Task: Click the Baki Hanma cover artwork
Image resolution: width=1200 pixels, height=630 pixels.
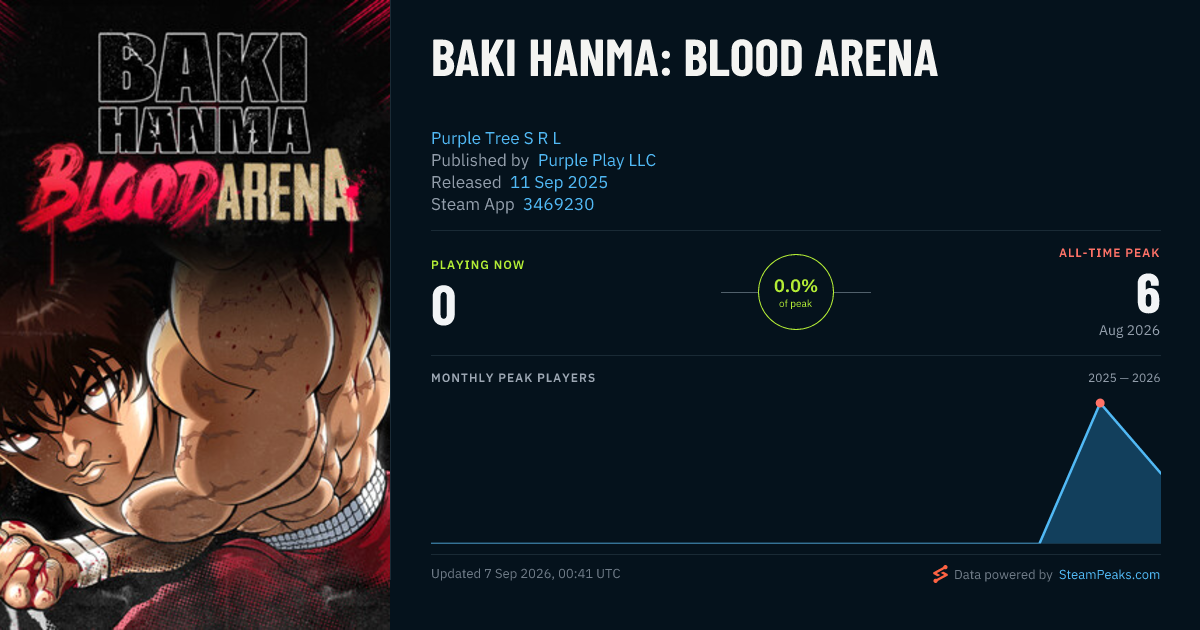Action: tap(195, 315)
